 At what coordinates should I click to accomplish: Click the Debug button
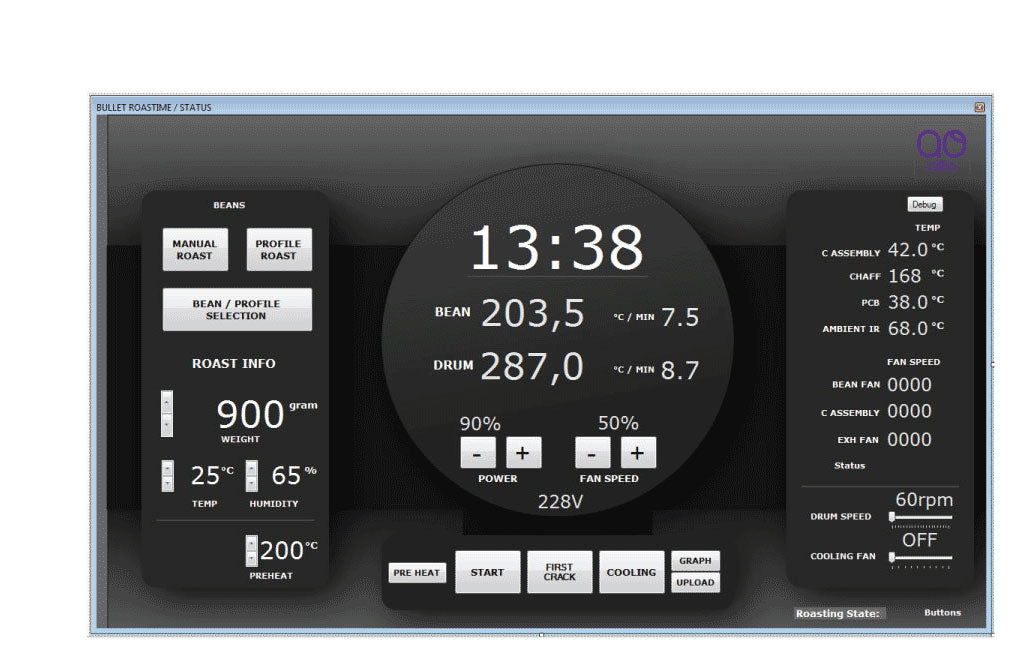(924, 204)
